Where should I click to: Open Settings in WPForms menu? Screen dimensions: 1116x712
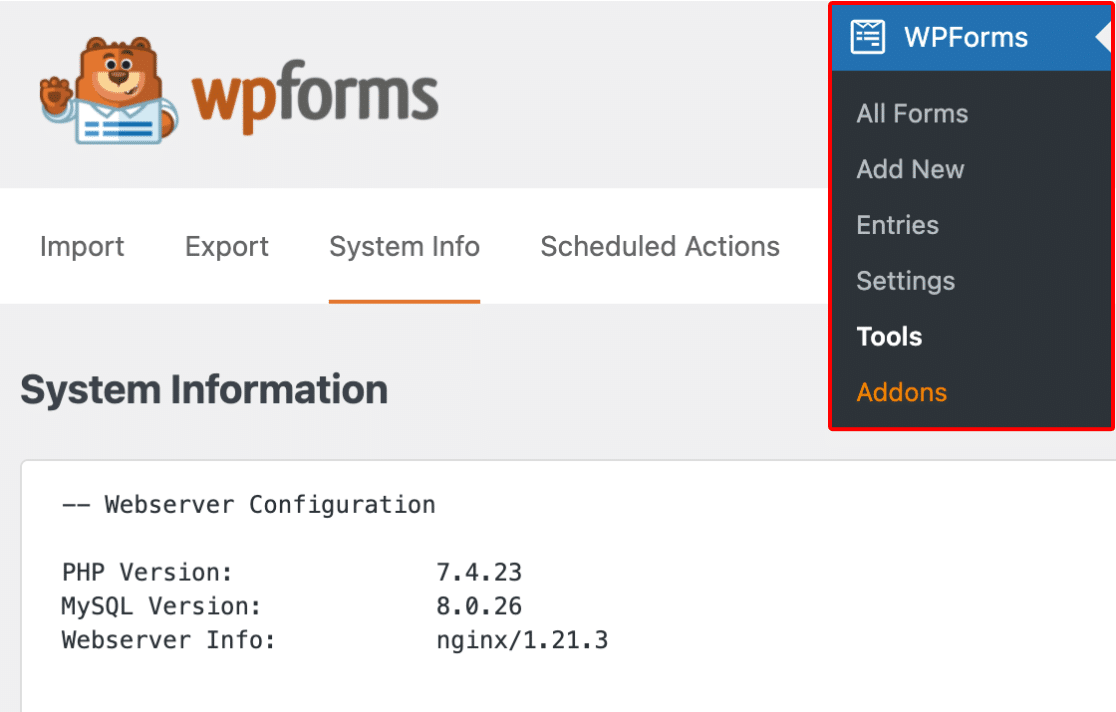[x=905, y=281]
